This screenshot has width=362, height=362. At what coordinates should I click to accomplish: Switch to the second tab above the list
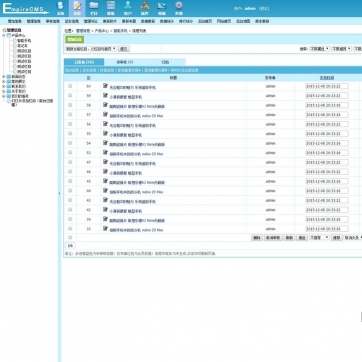(x=125, y=62)
